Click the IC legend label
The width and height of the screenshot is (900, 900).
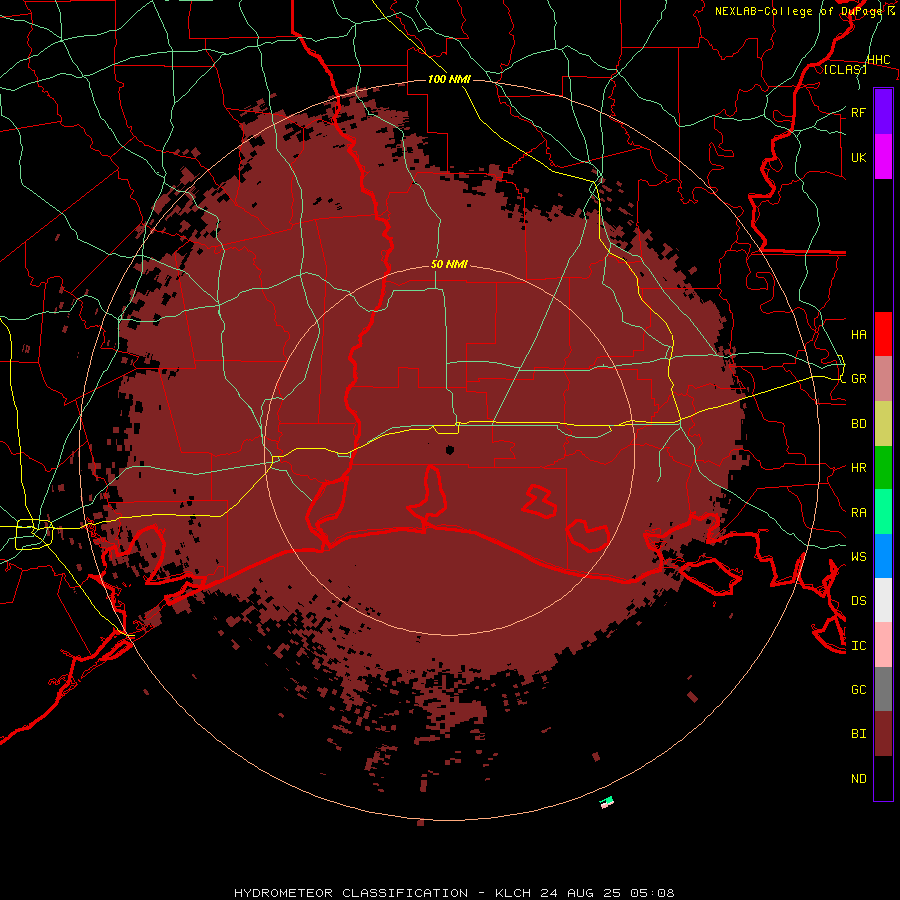858,646
